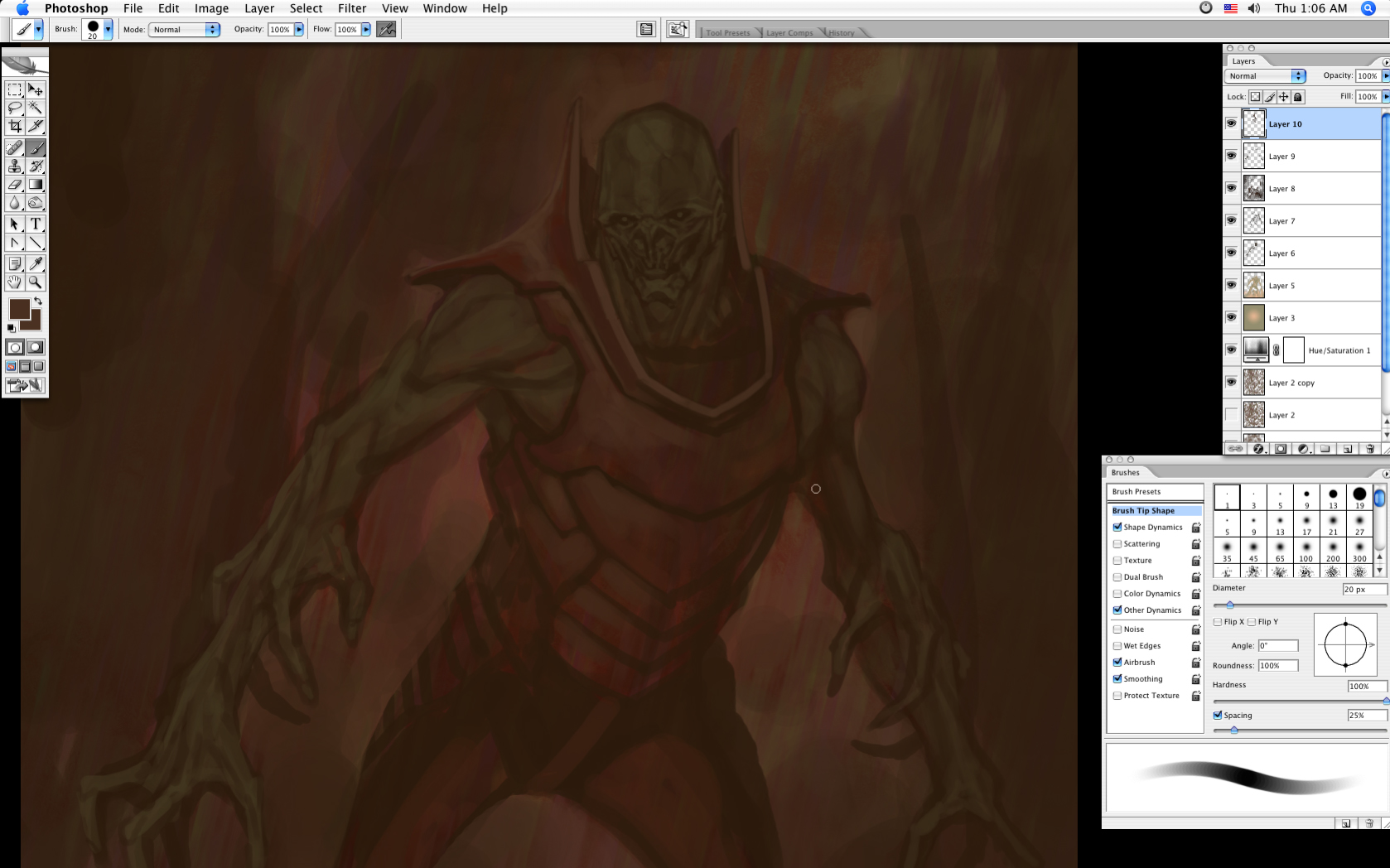Open layer Opacity arrow in Layers panel
This screenshot has width=1390, height=868.
[x=1385, y=75]
